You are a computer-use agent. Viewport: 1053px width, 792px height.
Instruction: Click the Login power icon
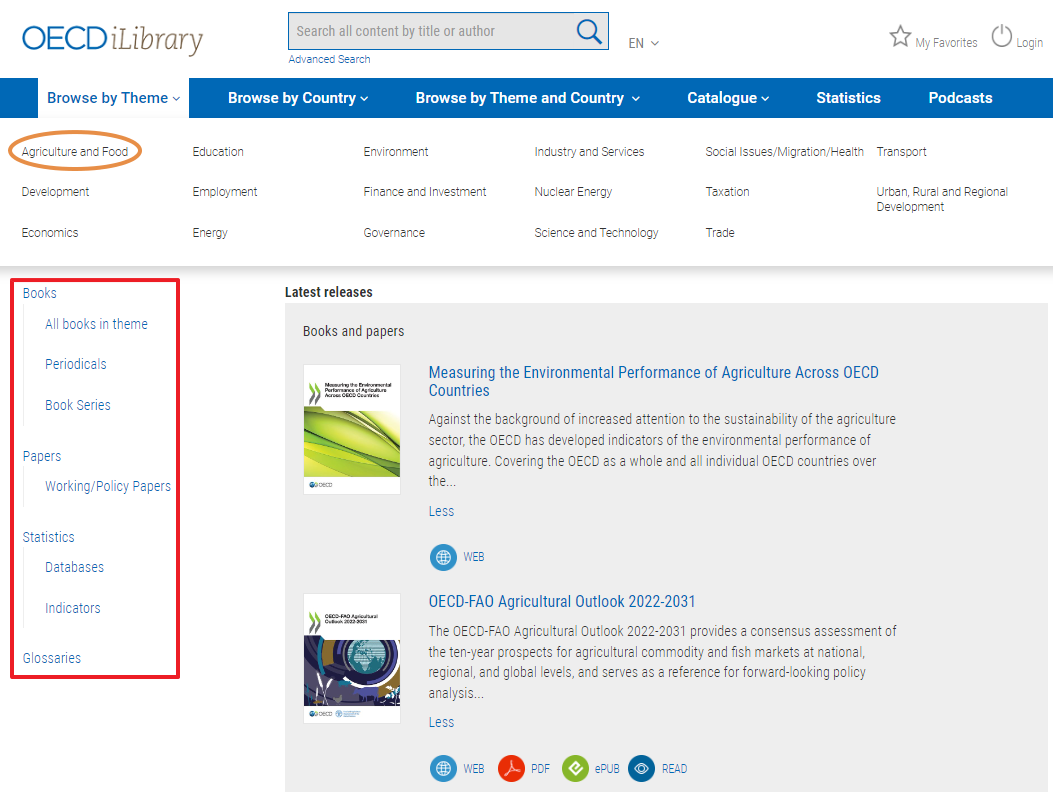click(1002, 38)
